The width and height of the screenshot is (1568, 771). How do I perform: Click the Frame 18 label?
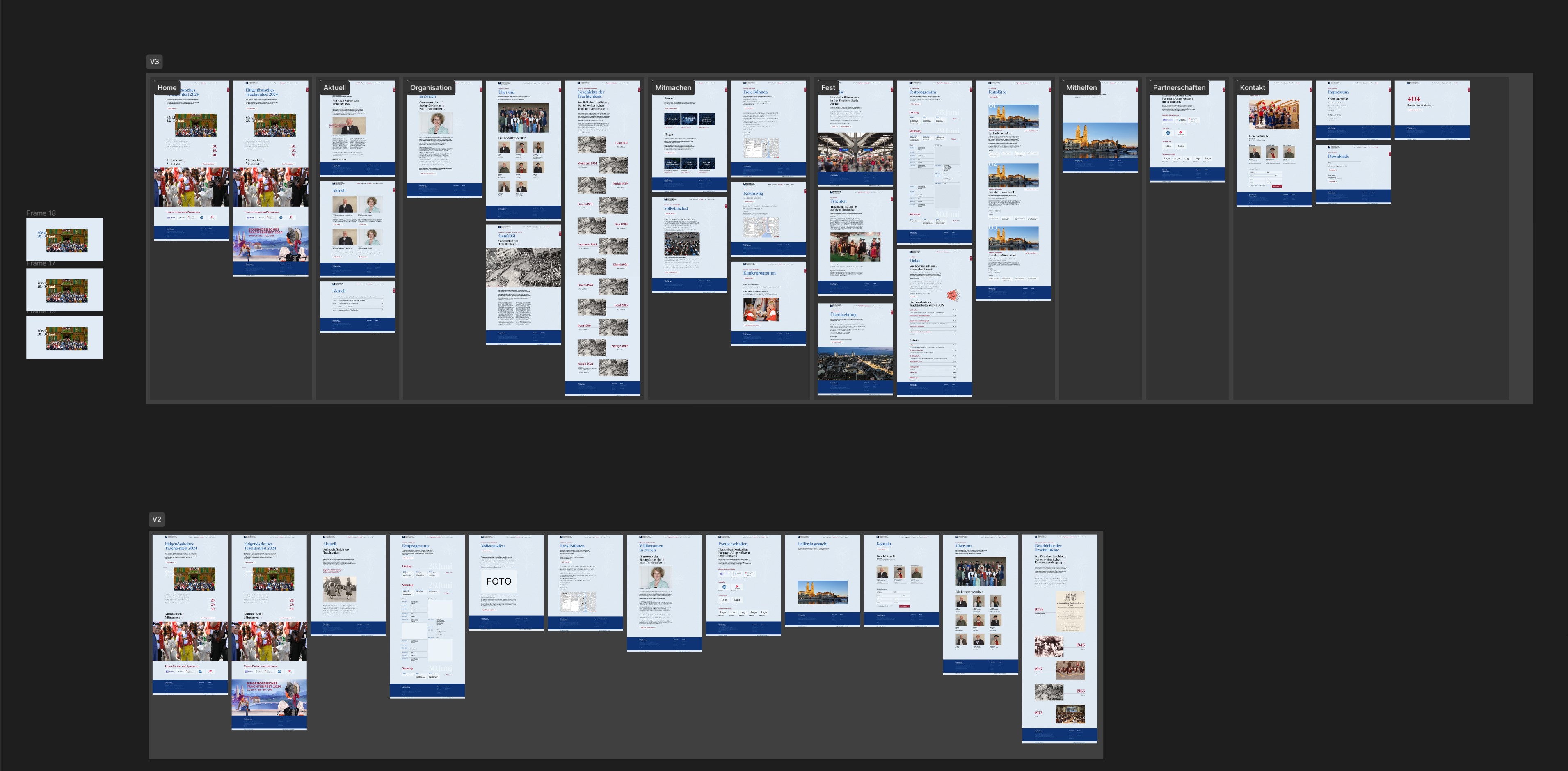point(41,213)
